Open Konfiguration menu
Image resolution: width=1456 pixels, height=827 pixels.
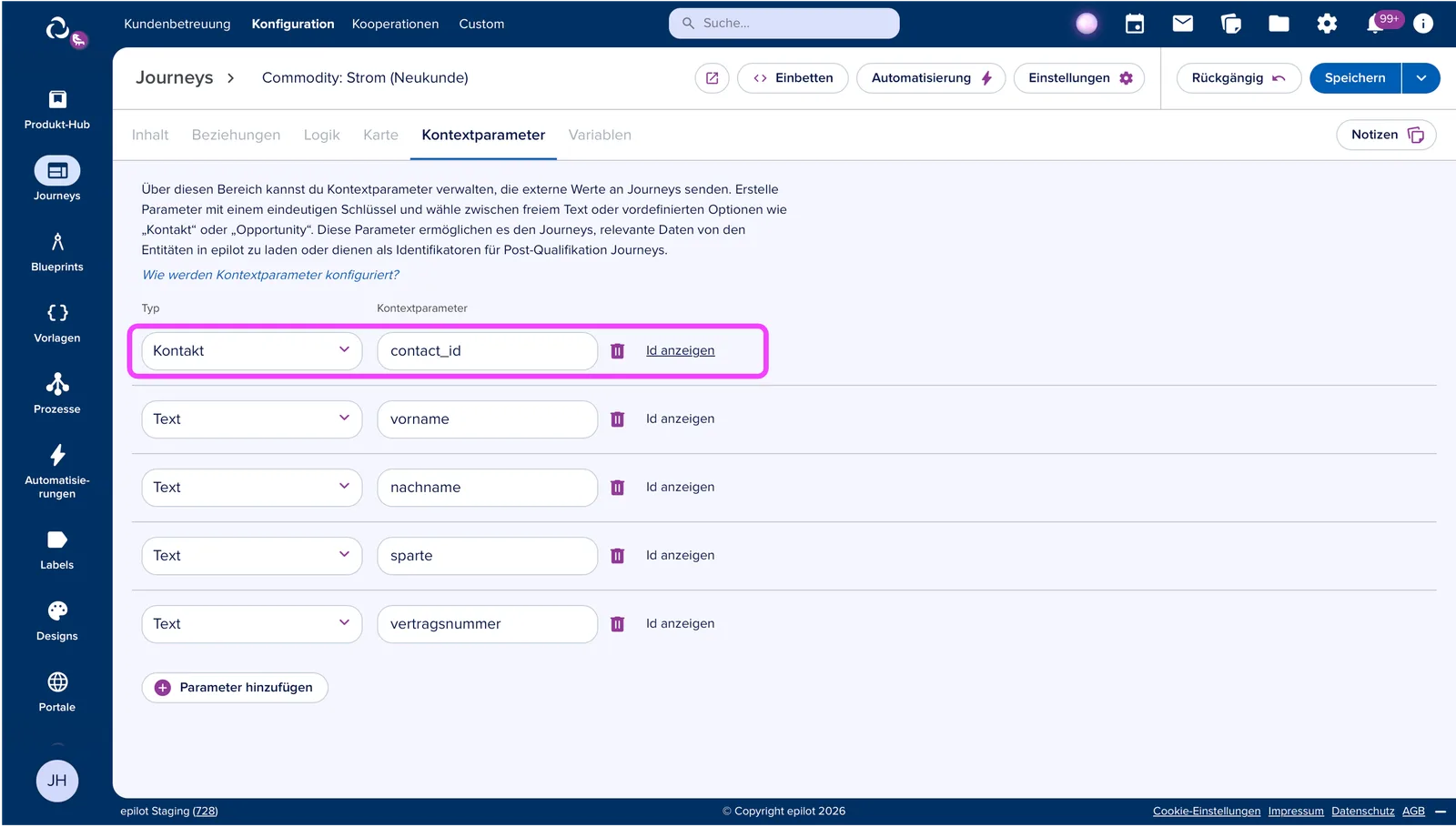click(293, 24)
